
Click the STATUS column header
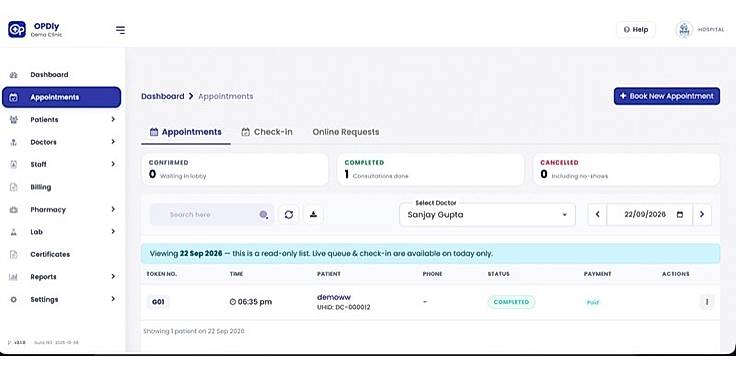tap(498, 274)
